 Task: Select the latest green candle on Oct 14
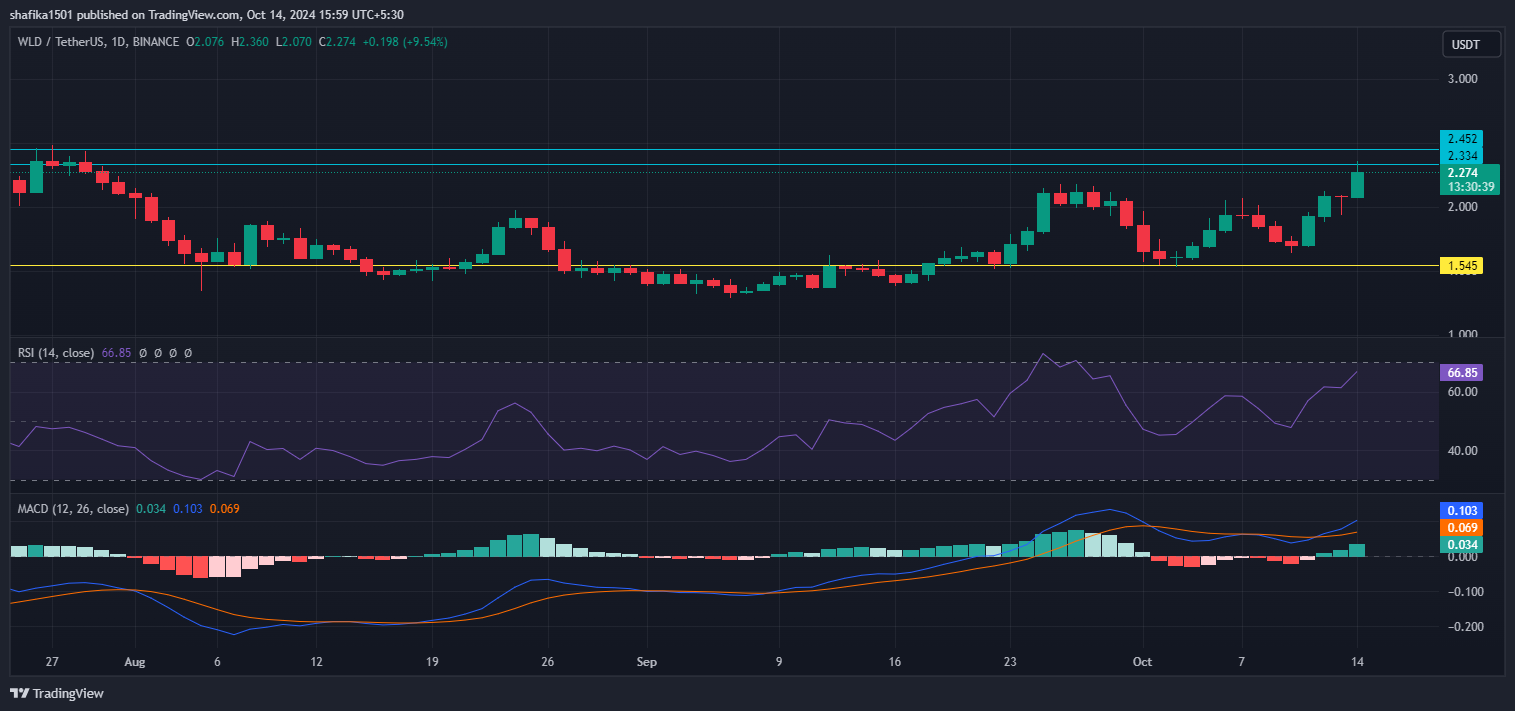point(1357,184)
